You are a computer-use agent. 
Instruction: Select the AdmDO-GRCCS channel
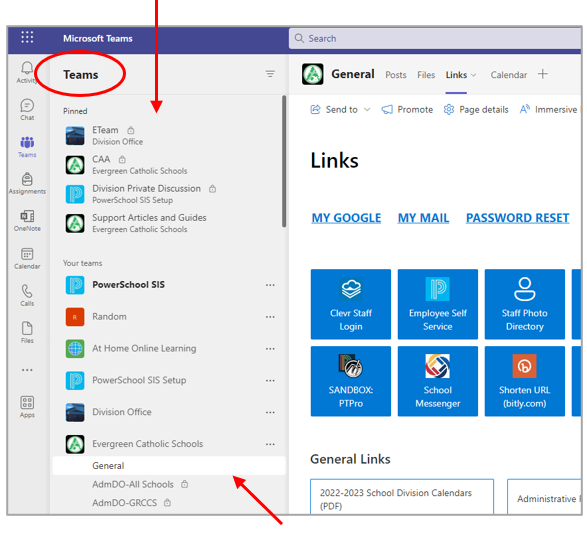click(x=169, y=503)
